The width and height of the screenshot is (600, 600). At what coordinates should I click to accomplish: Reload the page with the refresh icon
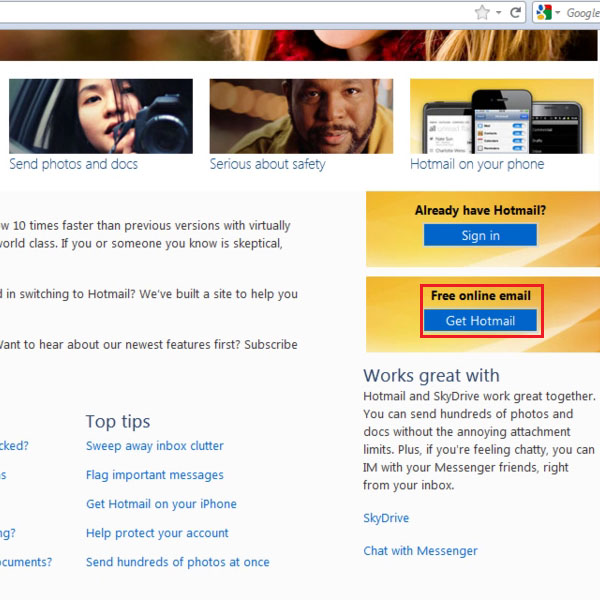[x=516, y=13]
